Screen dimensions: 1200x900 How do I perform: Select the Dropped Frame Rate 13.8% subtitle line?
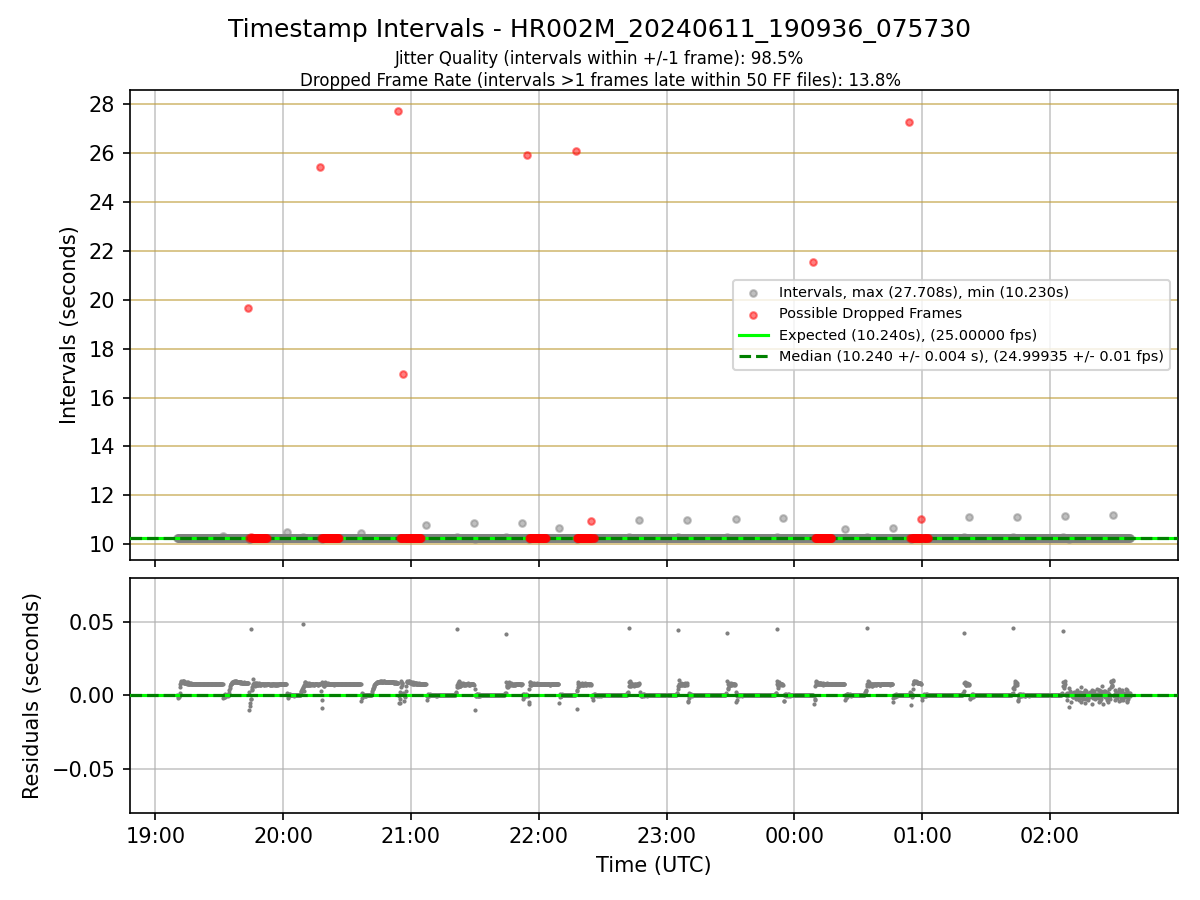600,80
